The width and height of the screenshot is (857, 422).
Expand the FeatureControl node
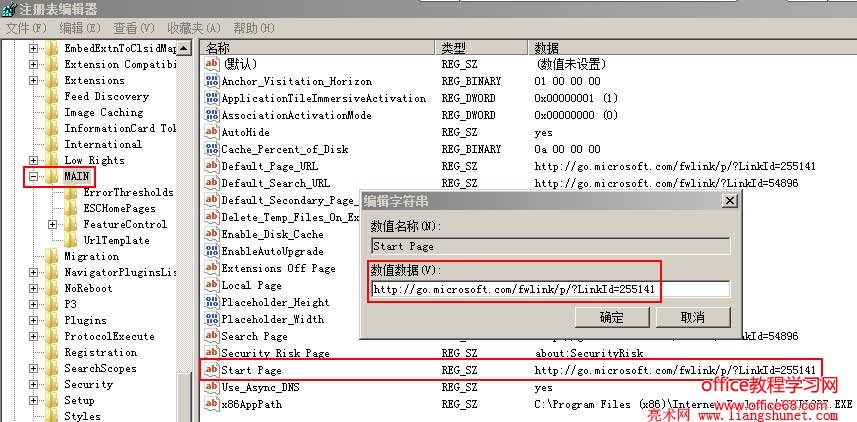[x=52, y=225]
